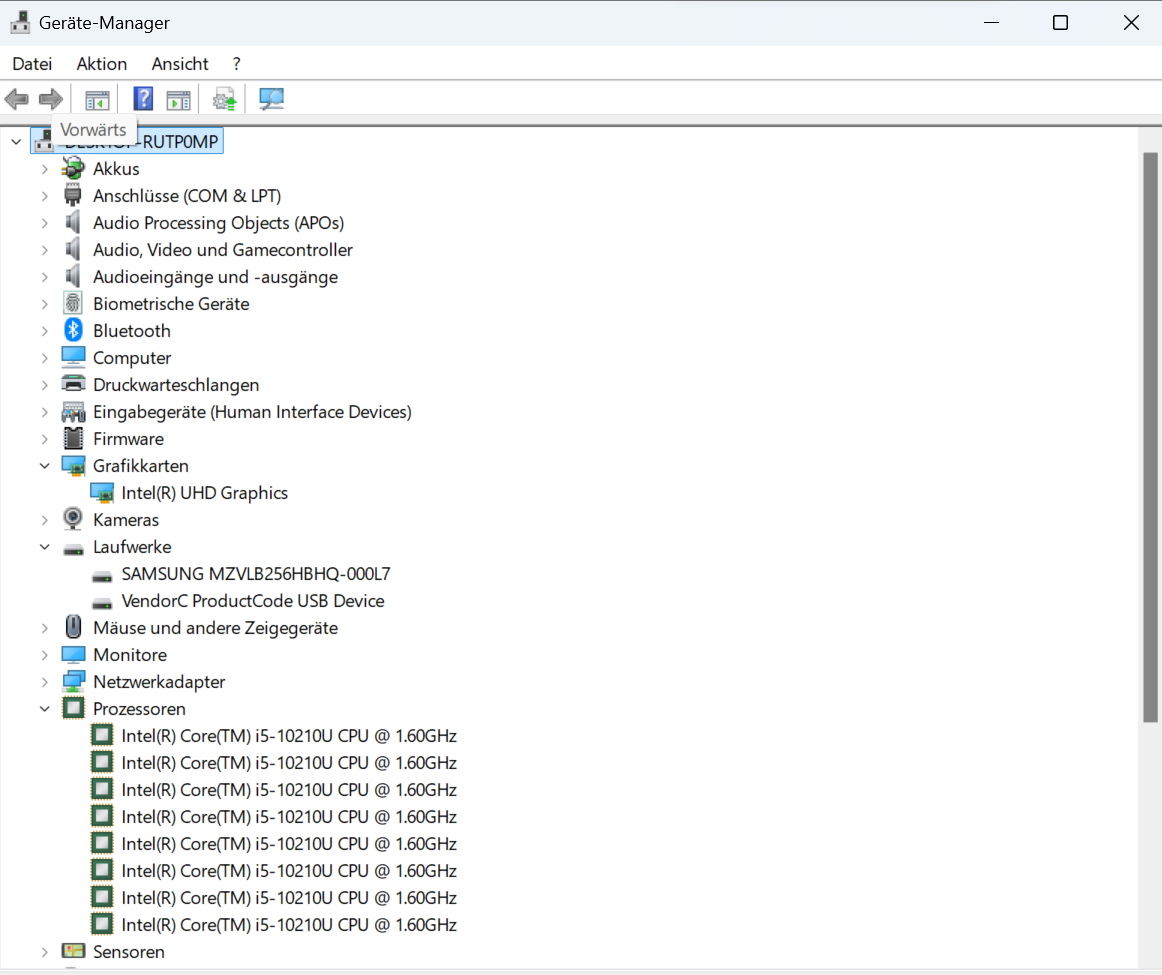Select the last Intel Core i5-10210U processor entry
Screen dimensions: 1162x975
click(x=289, y=925)
